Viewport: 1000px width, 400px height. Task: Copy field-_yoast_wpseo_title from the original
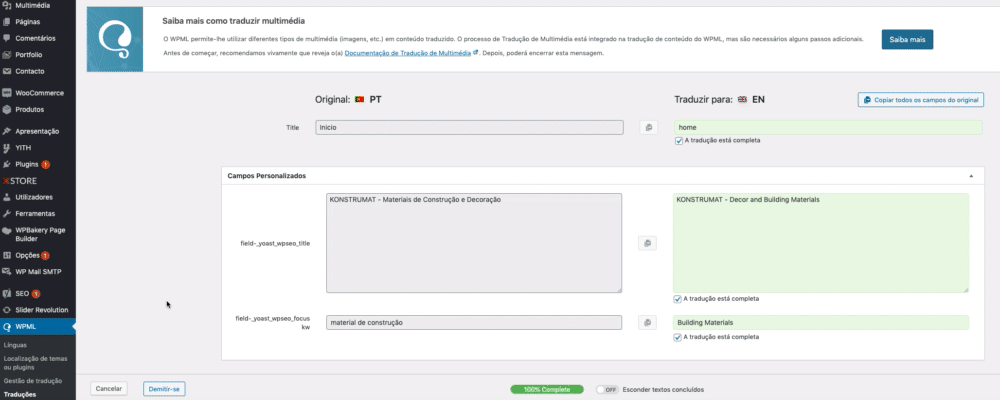[647, 243]
